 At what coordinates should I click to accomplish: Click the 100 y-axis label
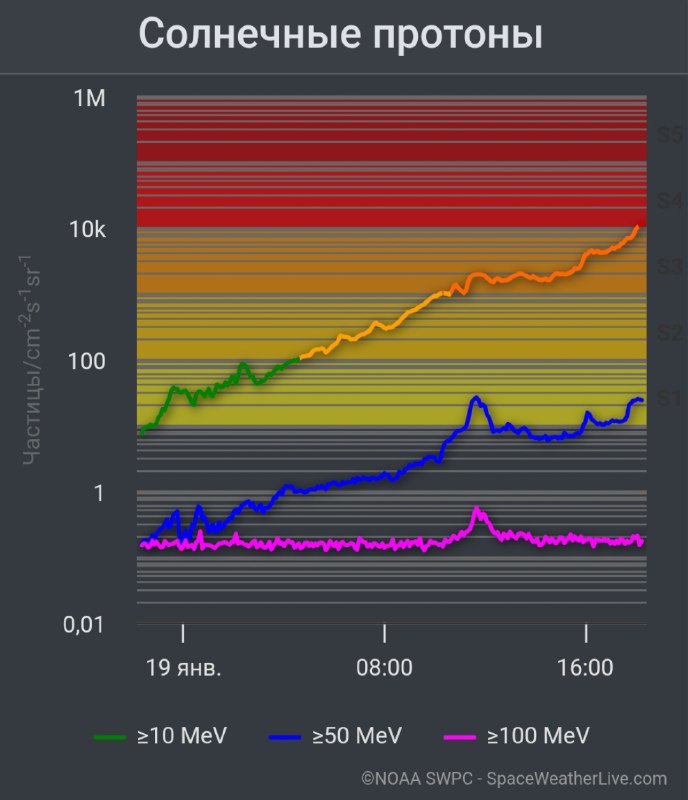pyautogui.click(x=87, y=361)
